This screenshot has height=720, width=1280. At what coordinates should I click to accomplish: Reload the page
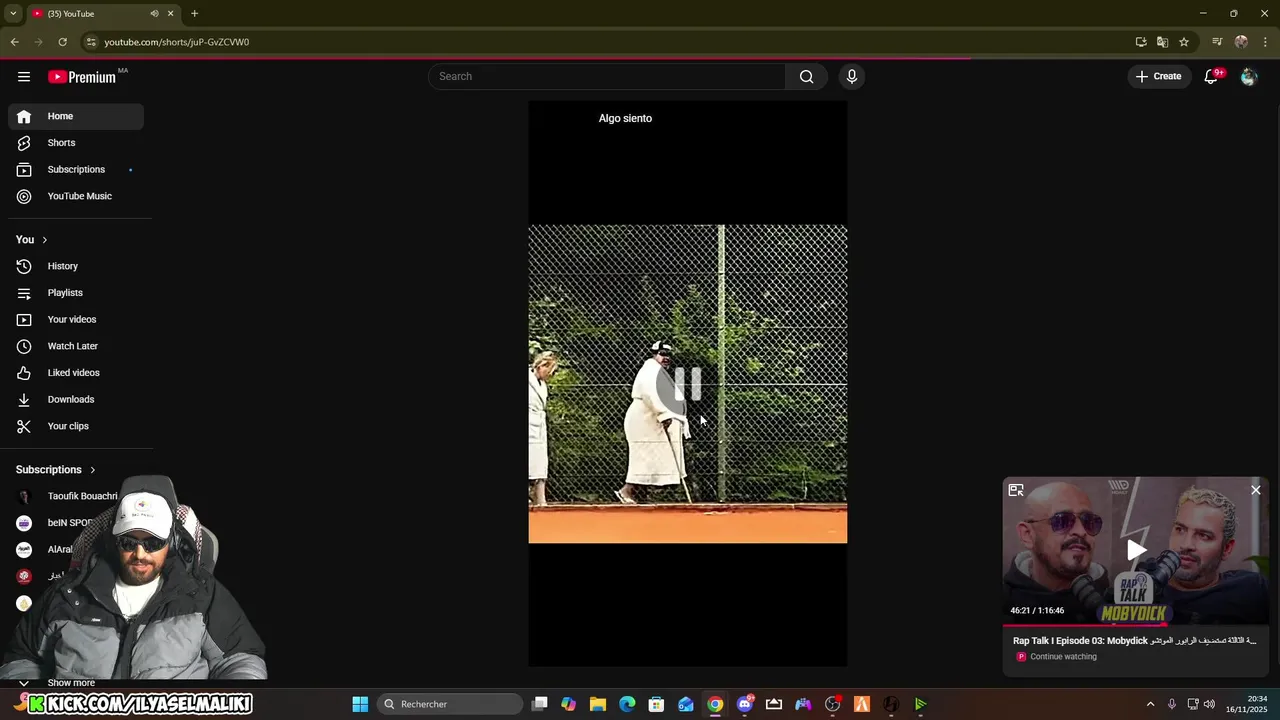pyautogui.click(x=62, y=42)
